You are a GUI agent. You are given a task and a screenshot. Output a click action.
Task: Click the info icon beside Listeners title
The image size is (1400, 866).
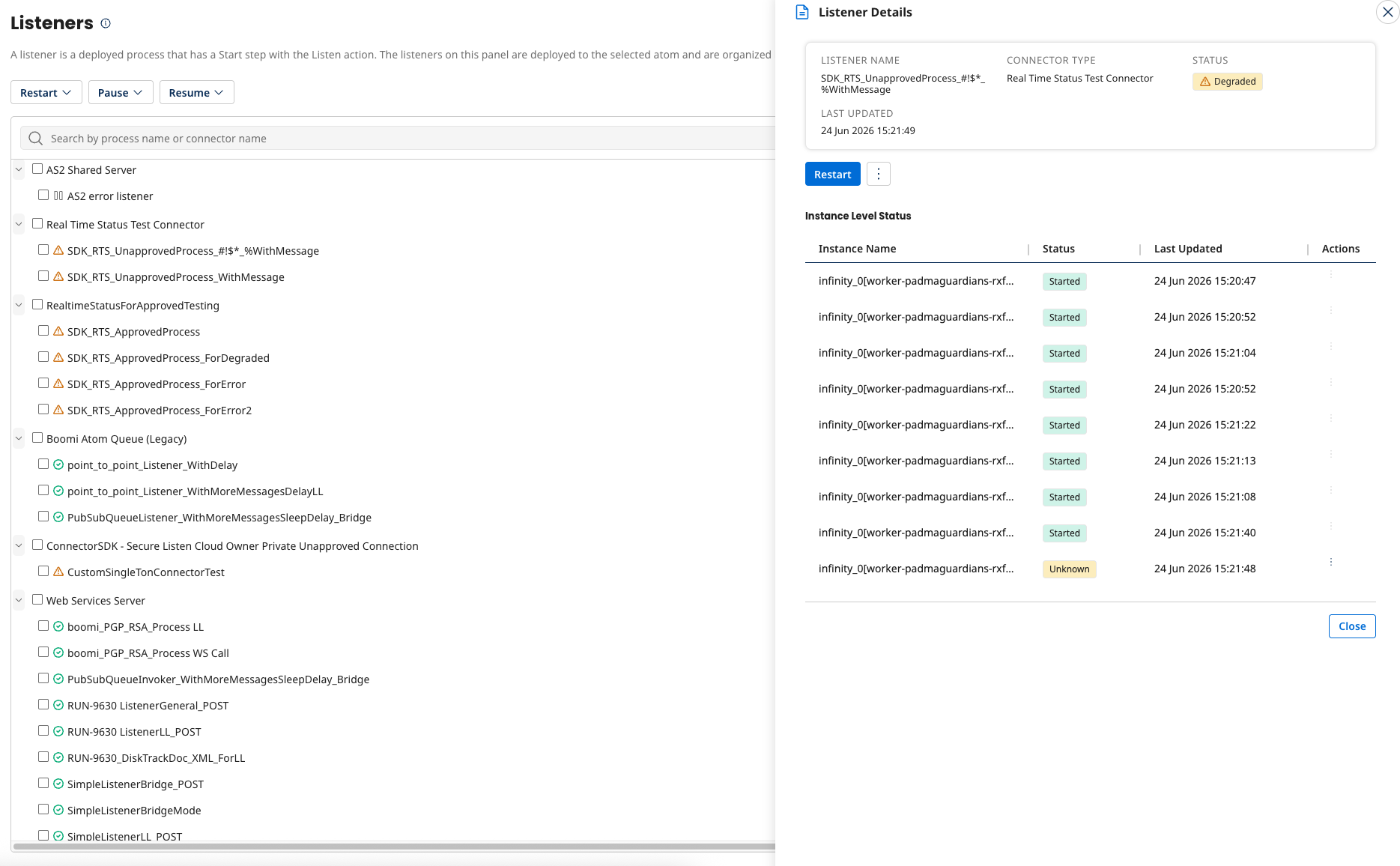(x=106, y=23)
